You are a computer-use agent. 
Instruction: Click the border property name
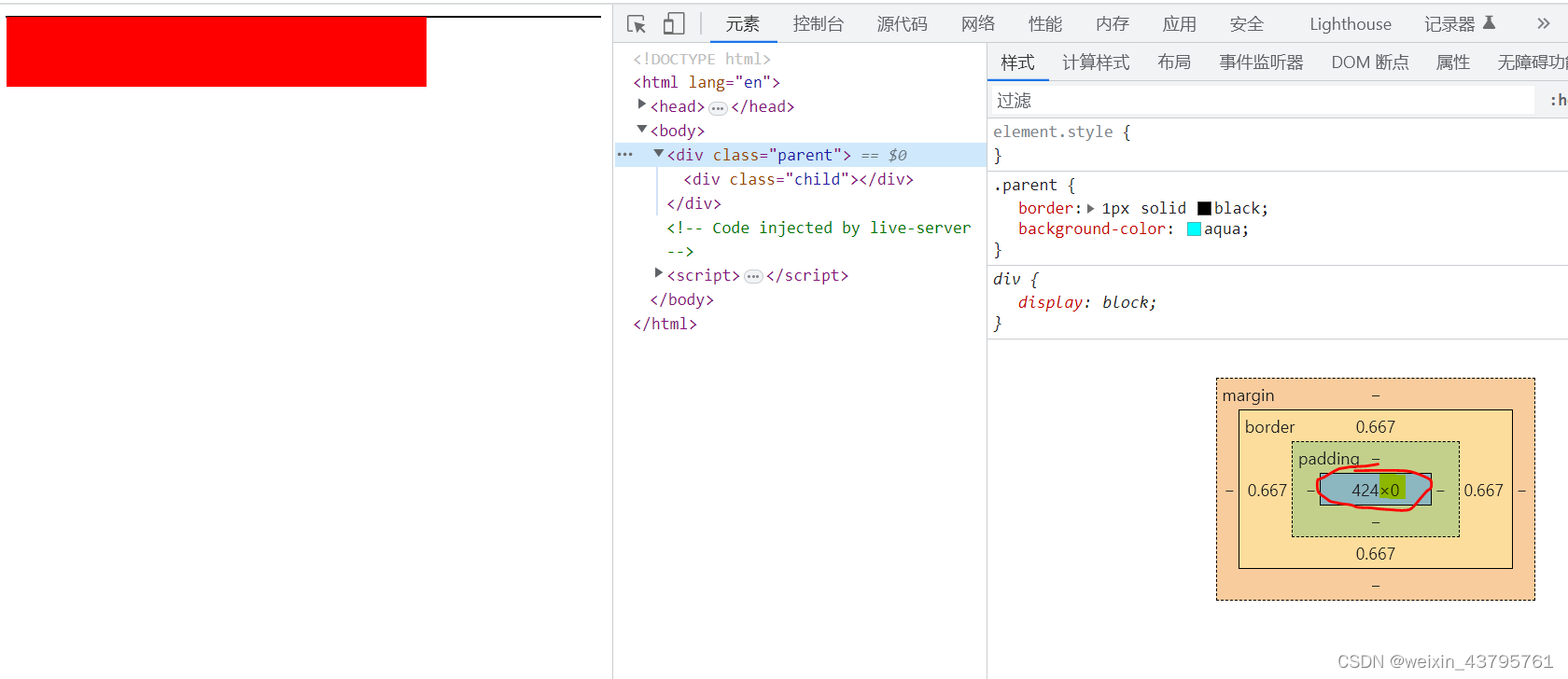(x=1045, y=209)
